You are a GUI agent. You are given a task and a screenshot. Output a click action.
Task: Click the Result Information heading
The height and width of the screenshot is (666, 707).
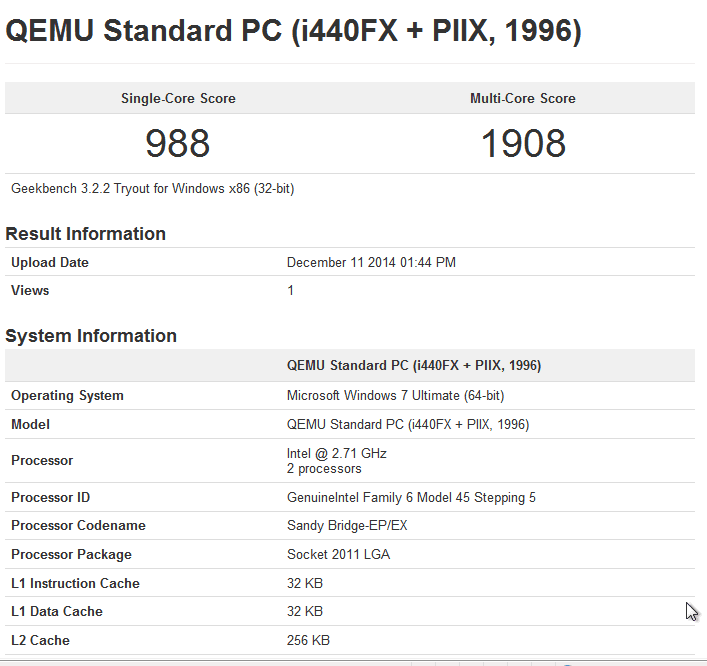click(x=86, y=234)
